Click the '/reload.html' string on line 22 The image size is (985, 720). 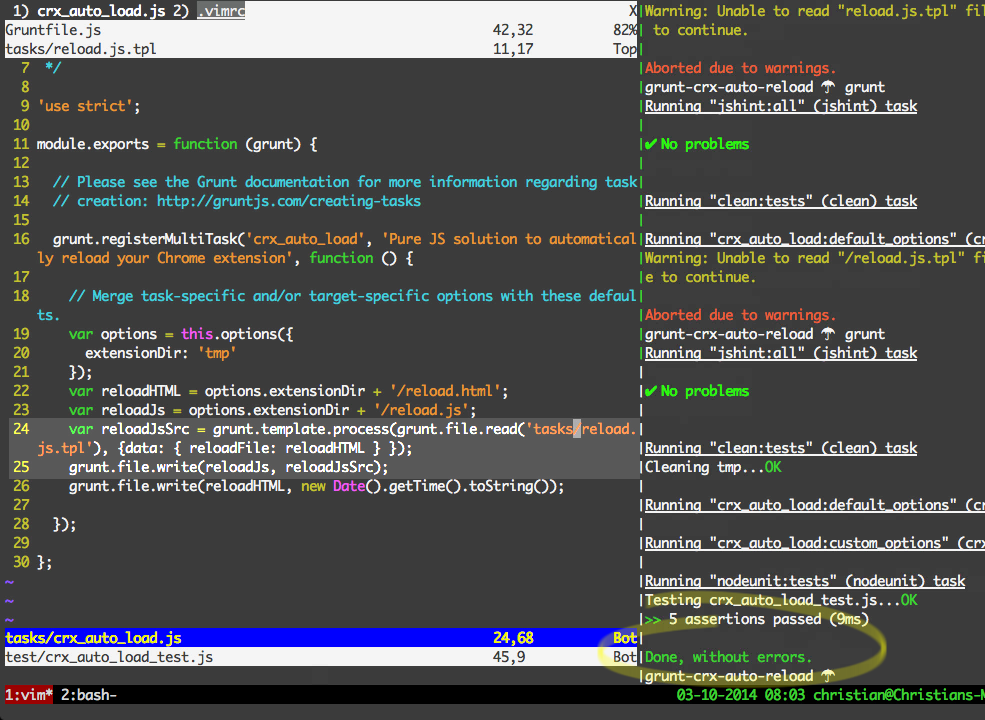[x=445, y=391]
